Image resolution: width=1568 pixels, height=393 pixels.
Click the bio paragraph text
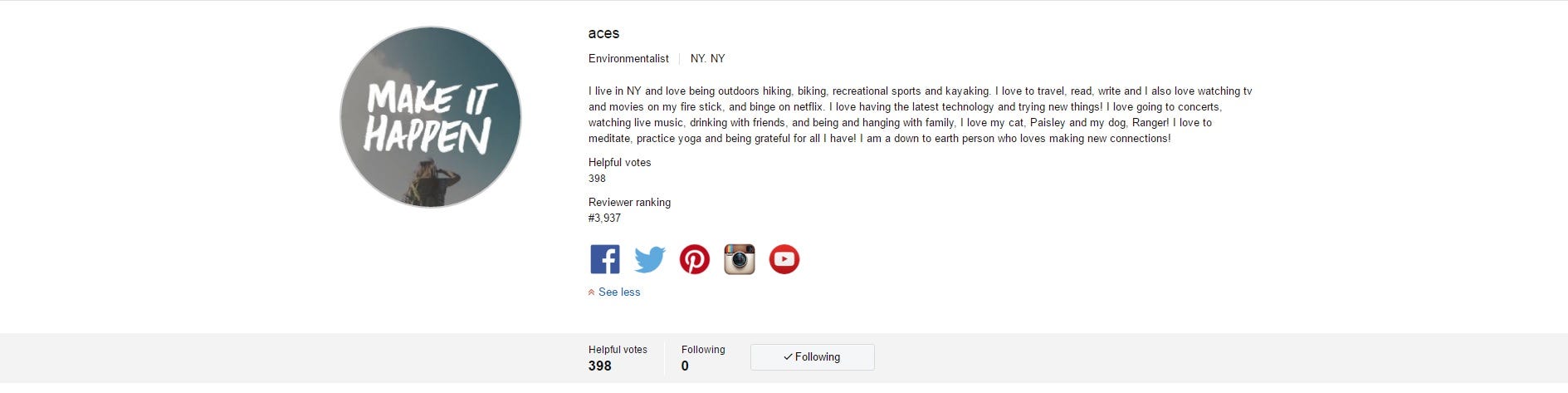(x=920, y=115)
